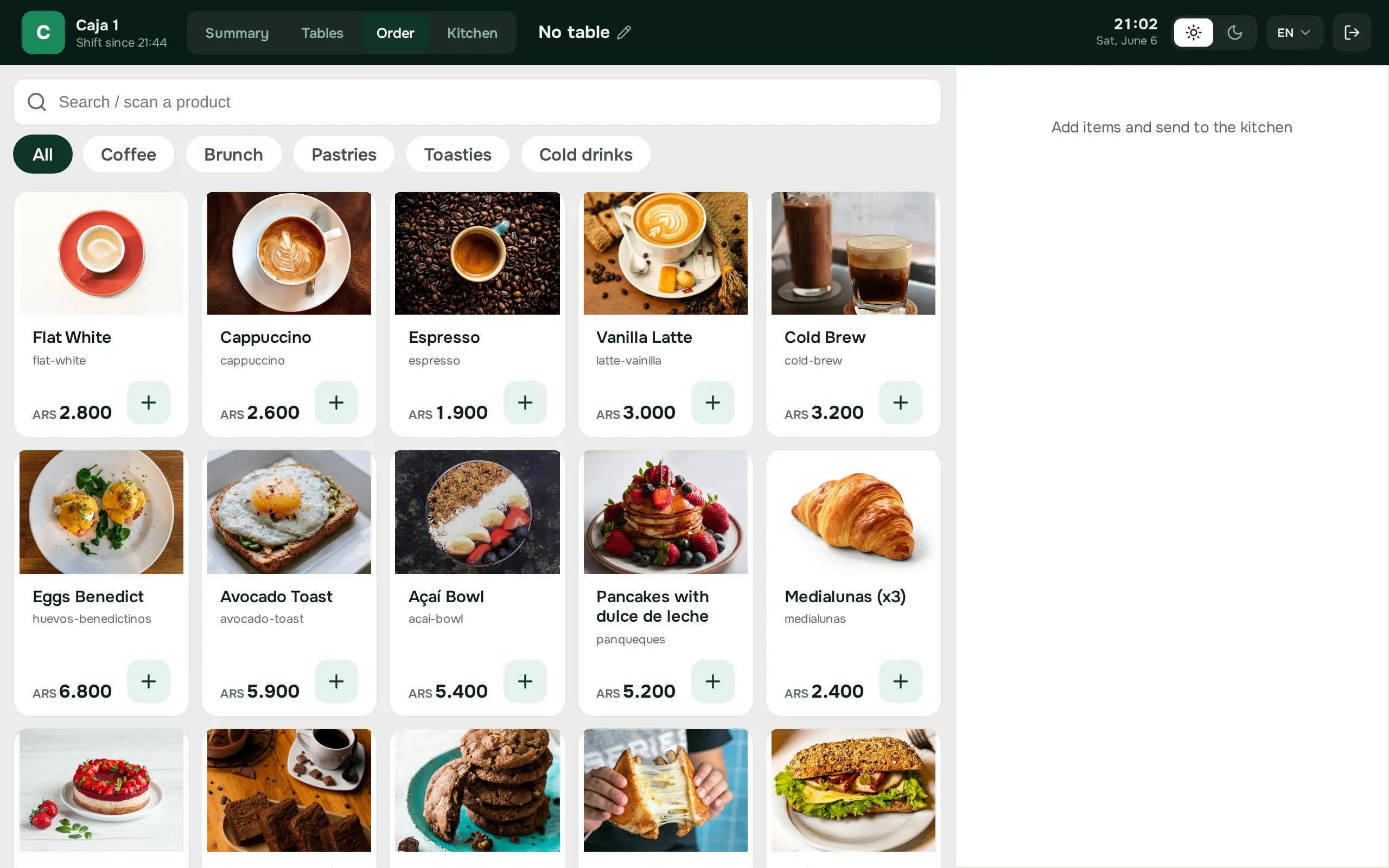Add Açaí Bowl using plus button
The height and width of the screenshot is (868, 1389).
pyautogui.click(x=525, y=681)
